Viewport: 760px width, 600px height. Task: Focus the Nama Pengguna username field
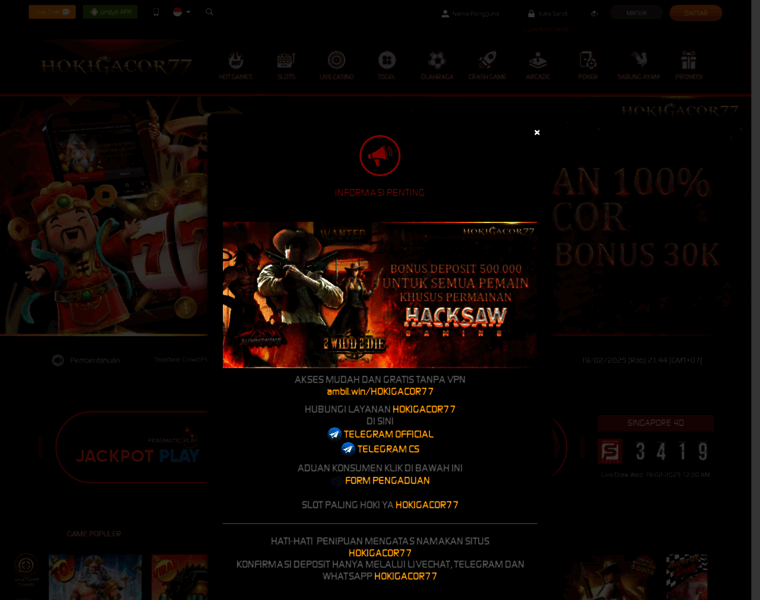474,14
